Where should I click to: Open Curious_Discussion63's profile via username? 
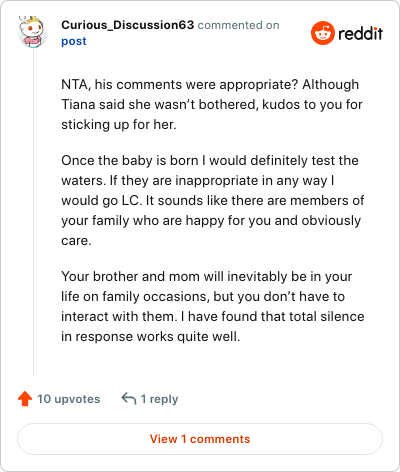point(127,25)
